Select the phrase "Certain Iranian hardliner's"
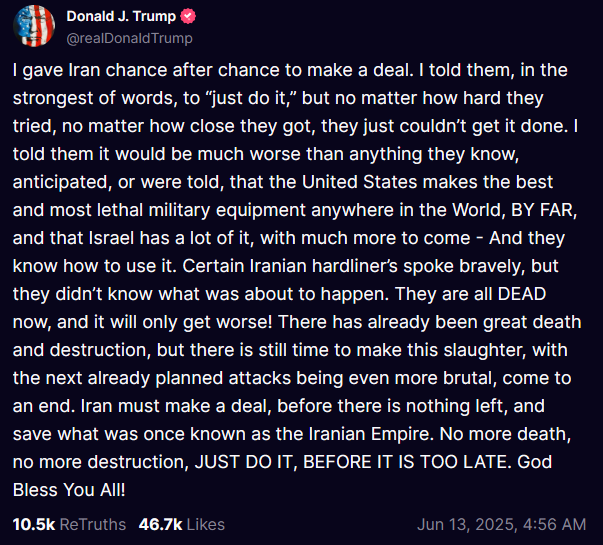 pyautogui.click(x=290, y=266)
